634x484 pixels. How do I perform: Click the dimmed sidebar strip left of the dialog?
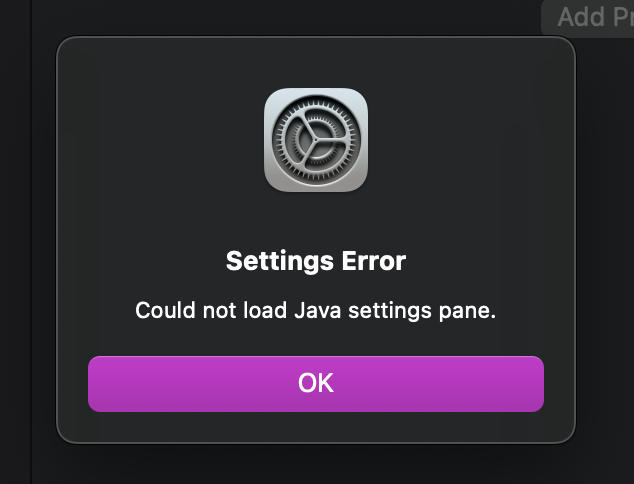[x=15, y=243]
